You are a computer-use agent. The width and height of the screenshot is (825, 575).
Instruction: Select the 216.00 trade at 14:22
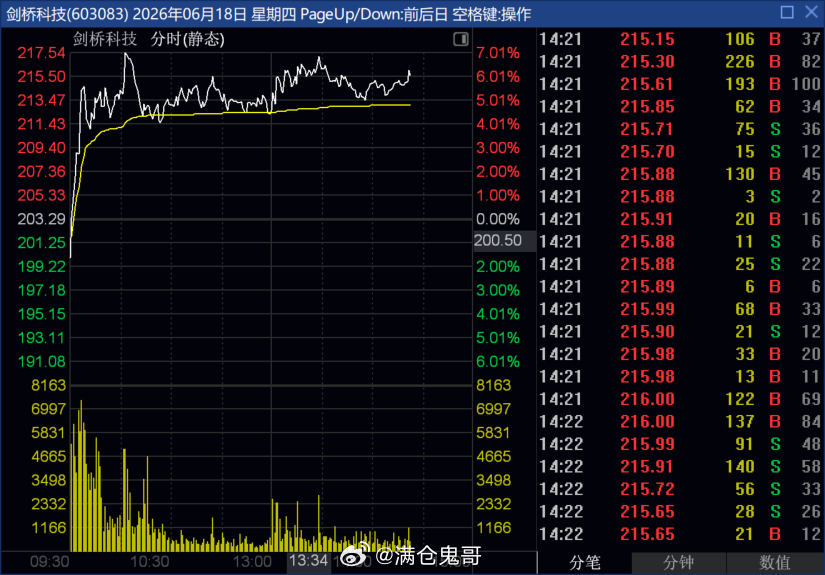tap(680, 421)
